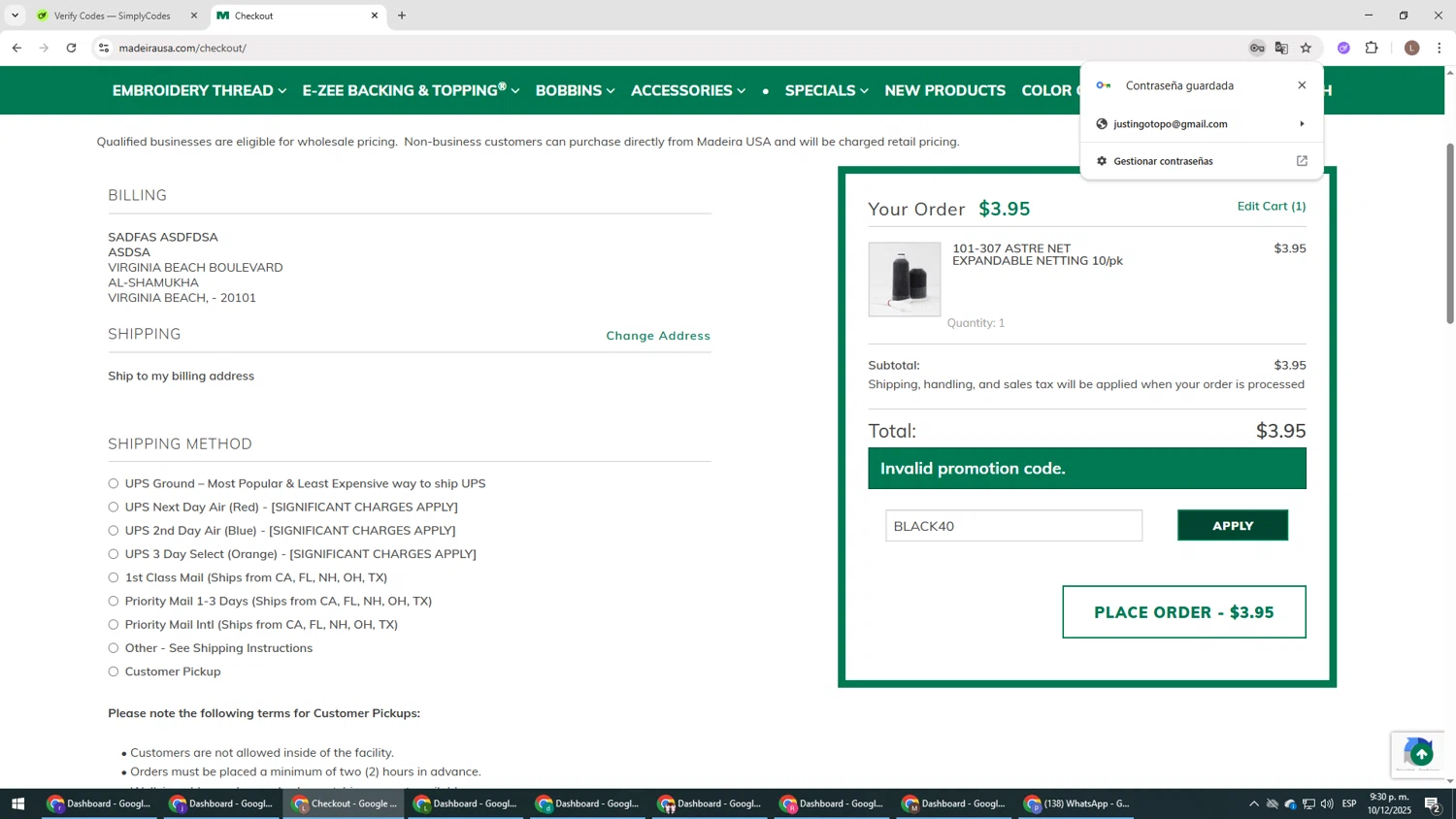Expand the Specials menu

826,90
